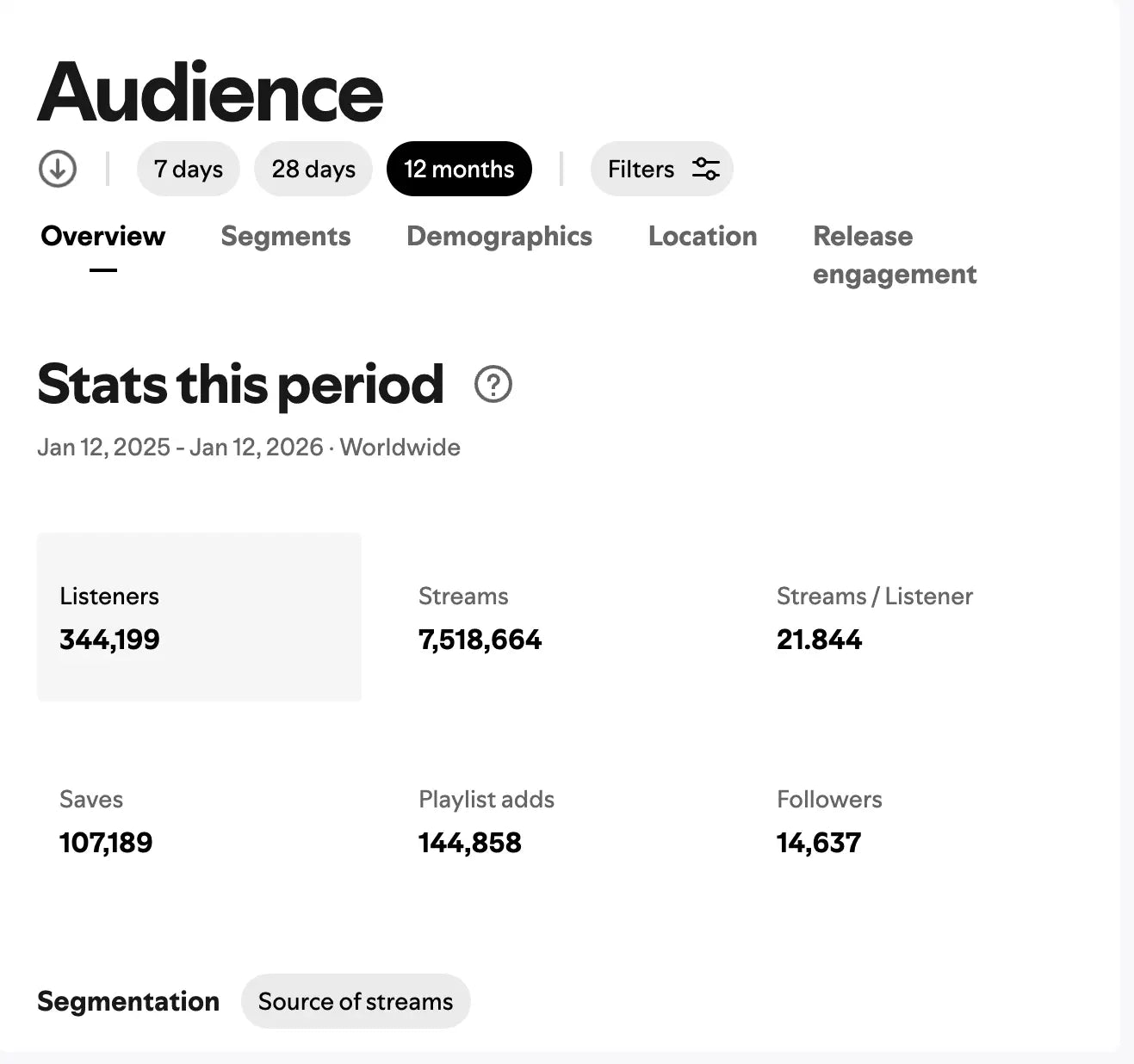Select the 7 days time period
The height and width of the screenshot is (1064, 1134).
click(189, 169)
